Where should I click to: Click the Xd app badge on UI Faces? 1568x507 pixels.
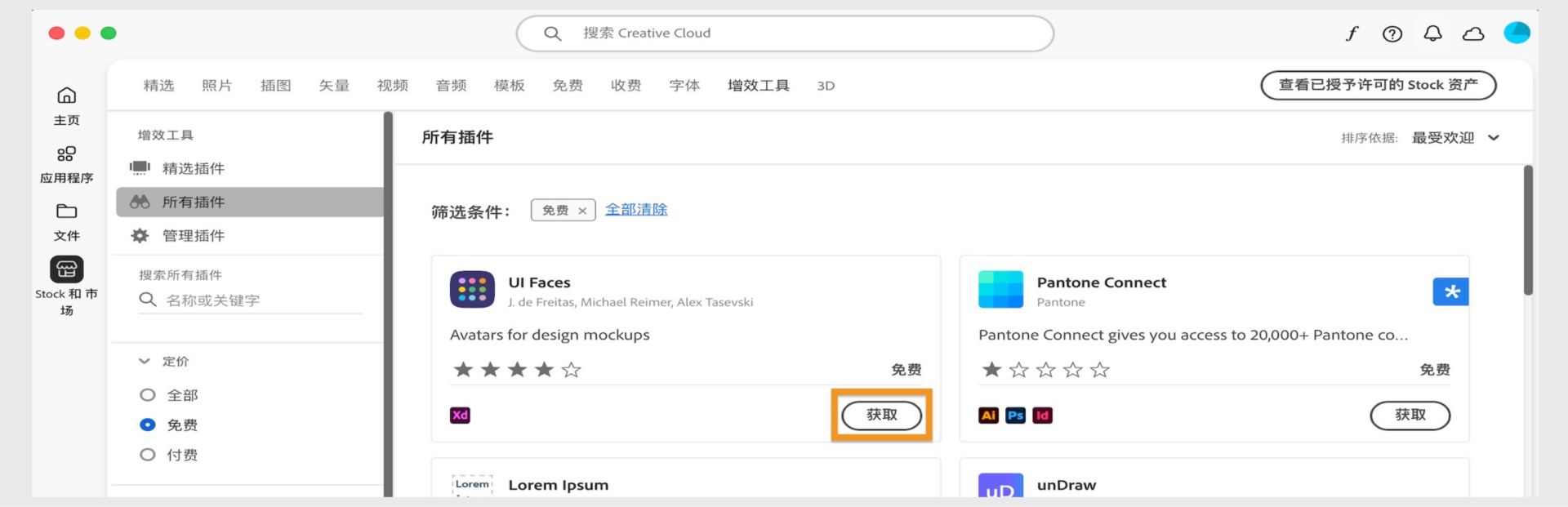(460, 415)
